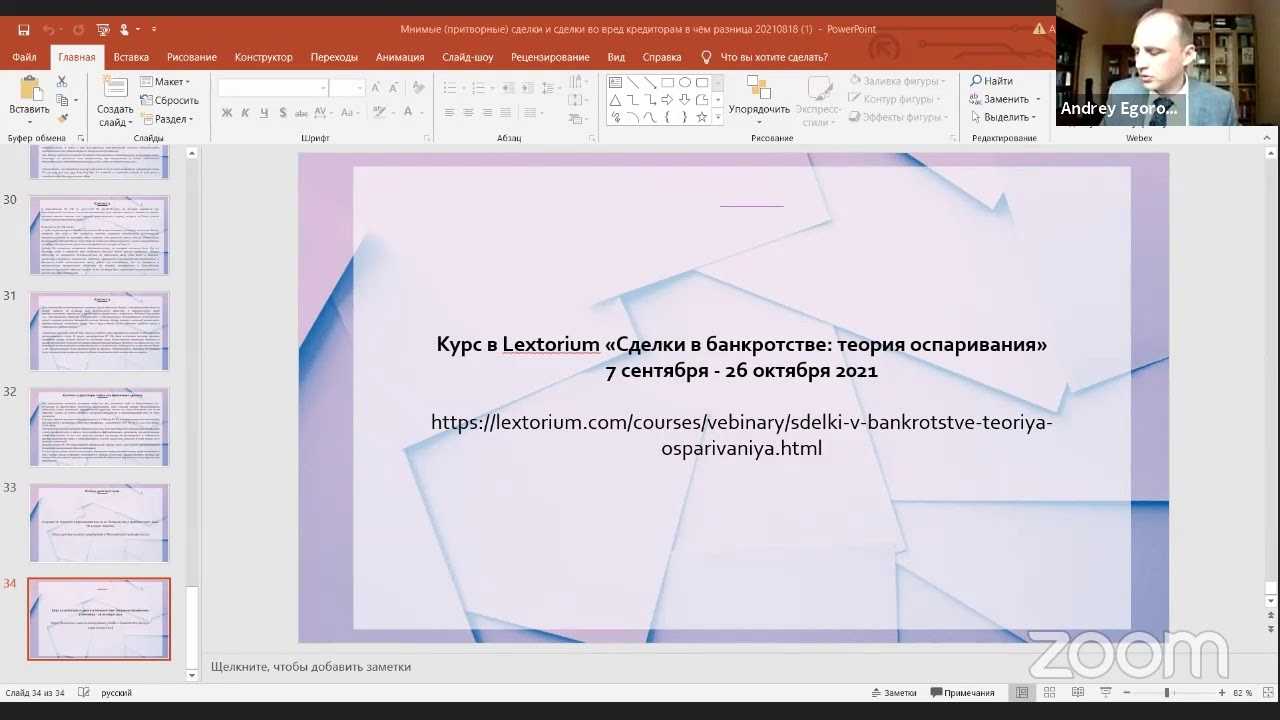Click the Redo icon in the title bar
1280x720 pixels.
click(x=78, y=30)
